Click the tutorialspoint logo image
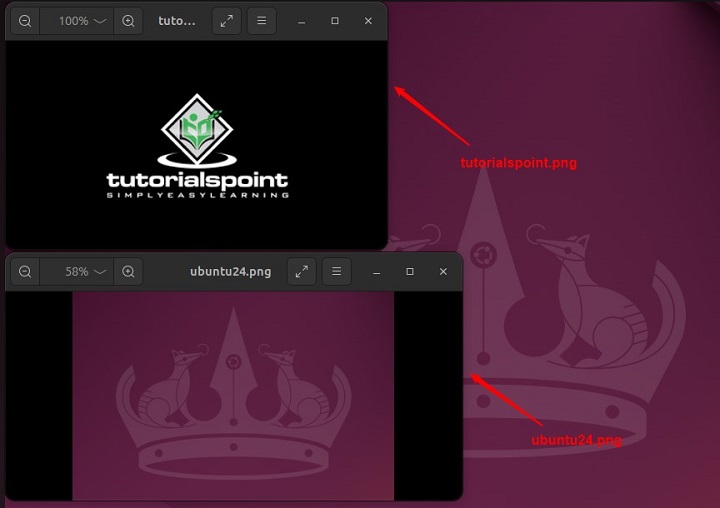Viewport: 720px width, 508px height. pyautogui.click(x=197, y=146)
